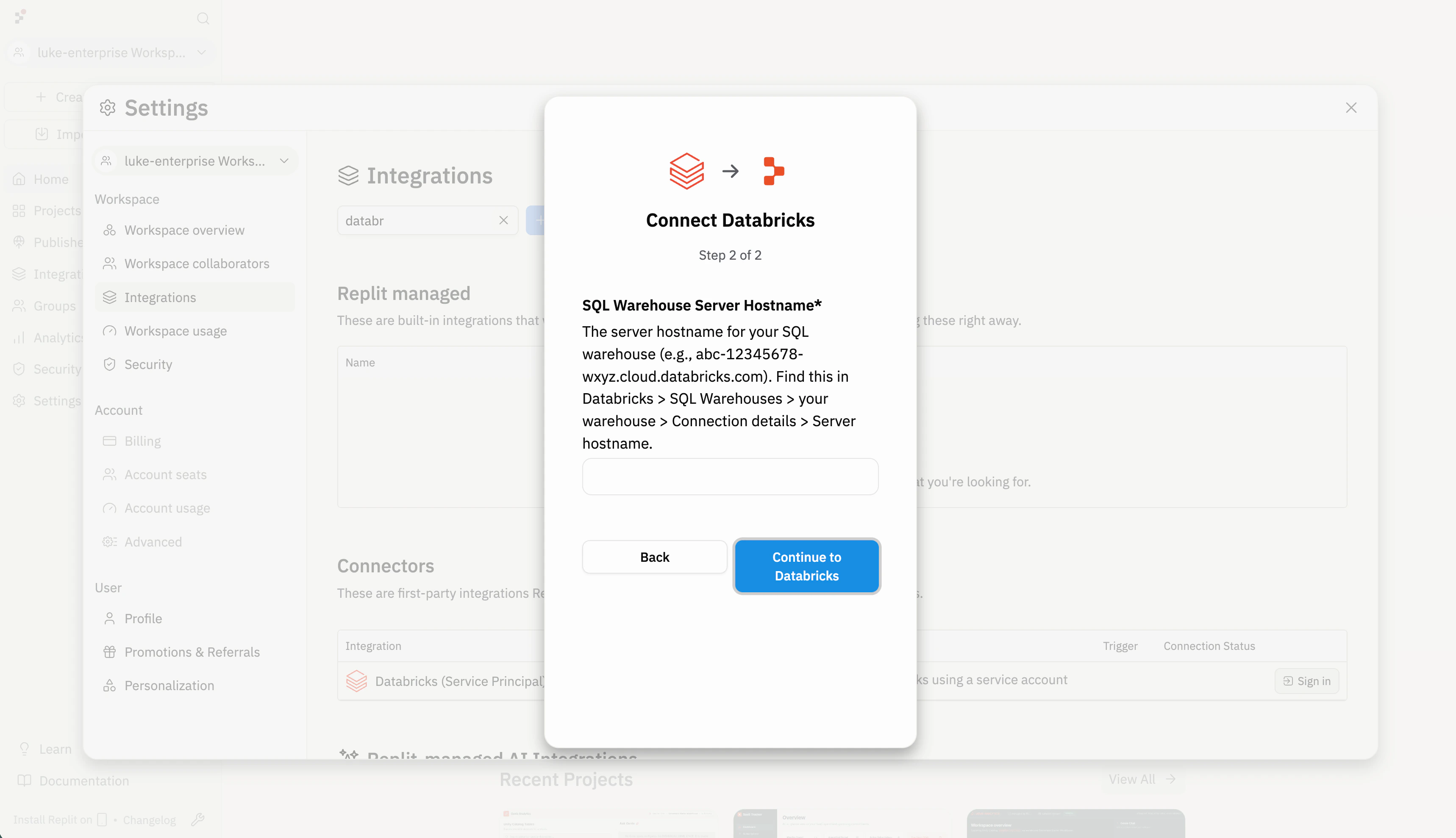Open Advanced account settings
Image resolution: width=1456 pixels, height=838 pixels.
coord(195,542)
